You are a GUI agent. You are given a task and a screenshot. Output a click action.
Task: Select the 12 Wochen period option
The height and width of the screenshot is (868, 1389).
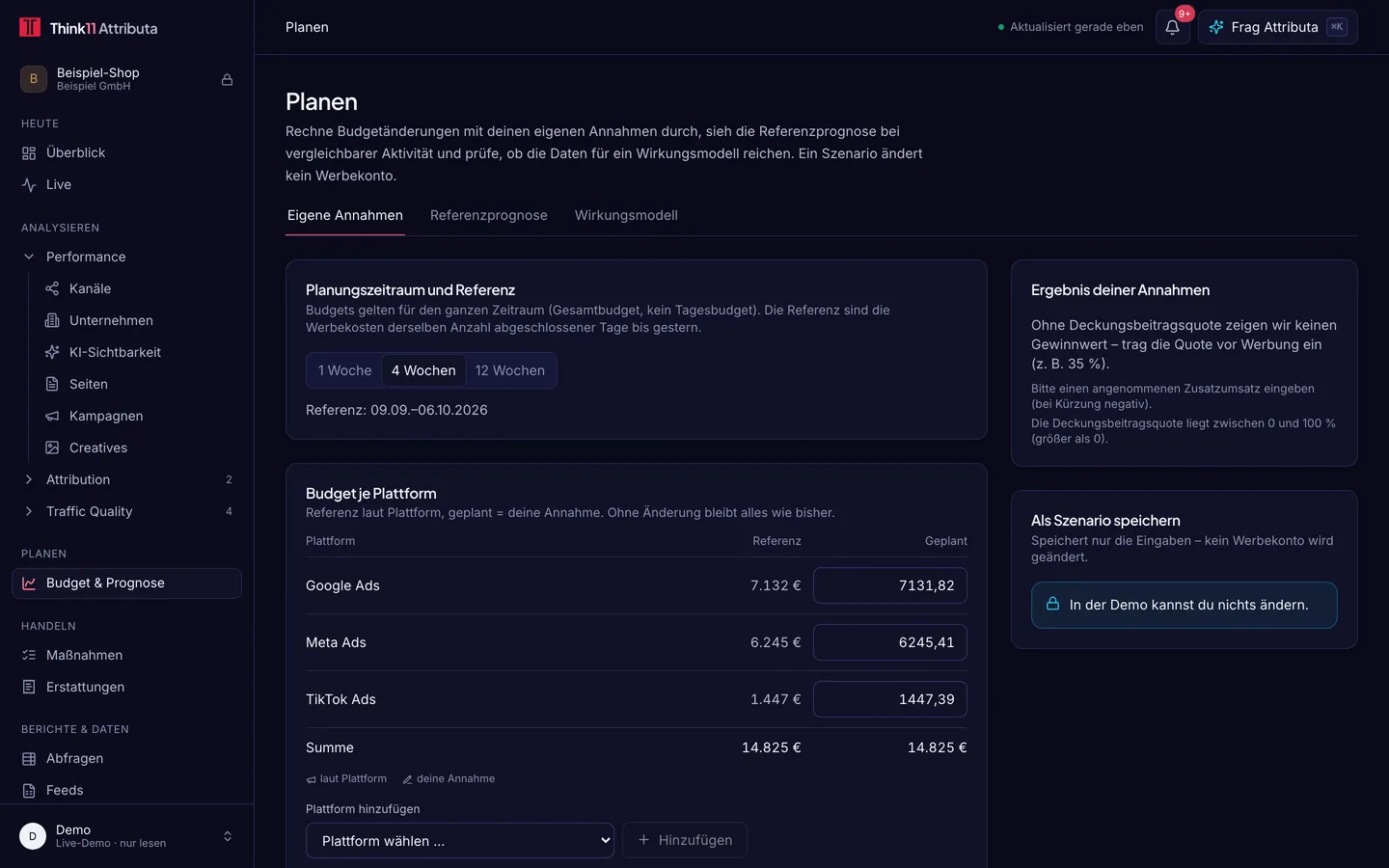510,370
